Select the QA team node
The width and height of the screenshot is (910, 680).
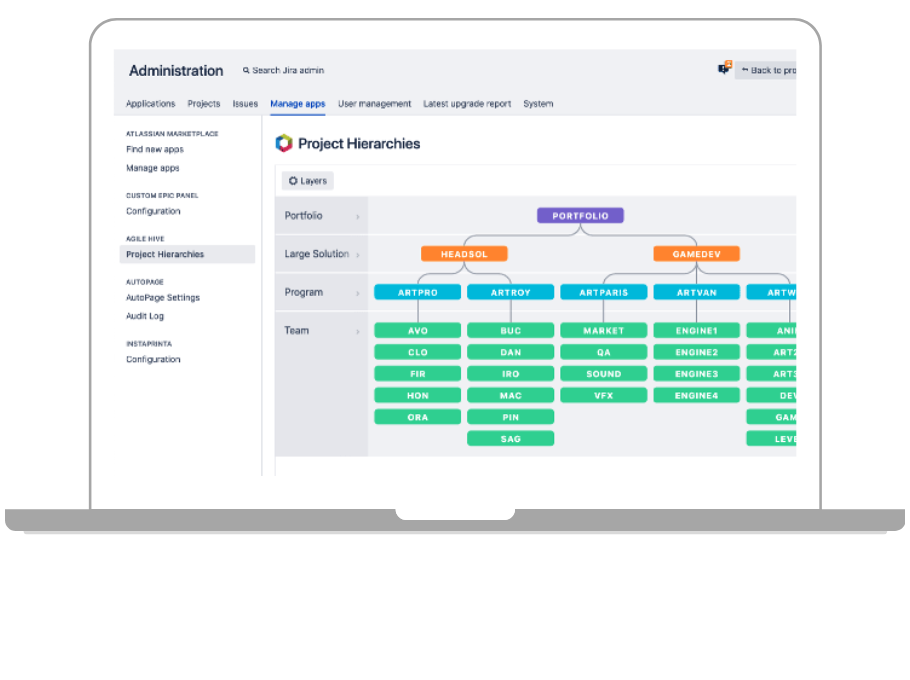tap(604, 352)
